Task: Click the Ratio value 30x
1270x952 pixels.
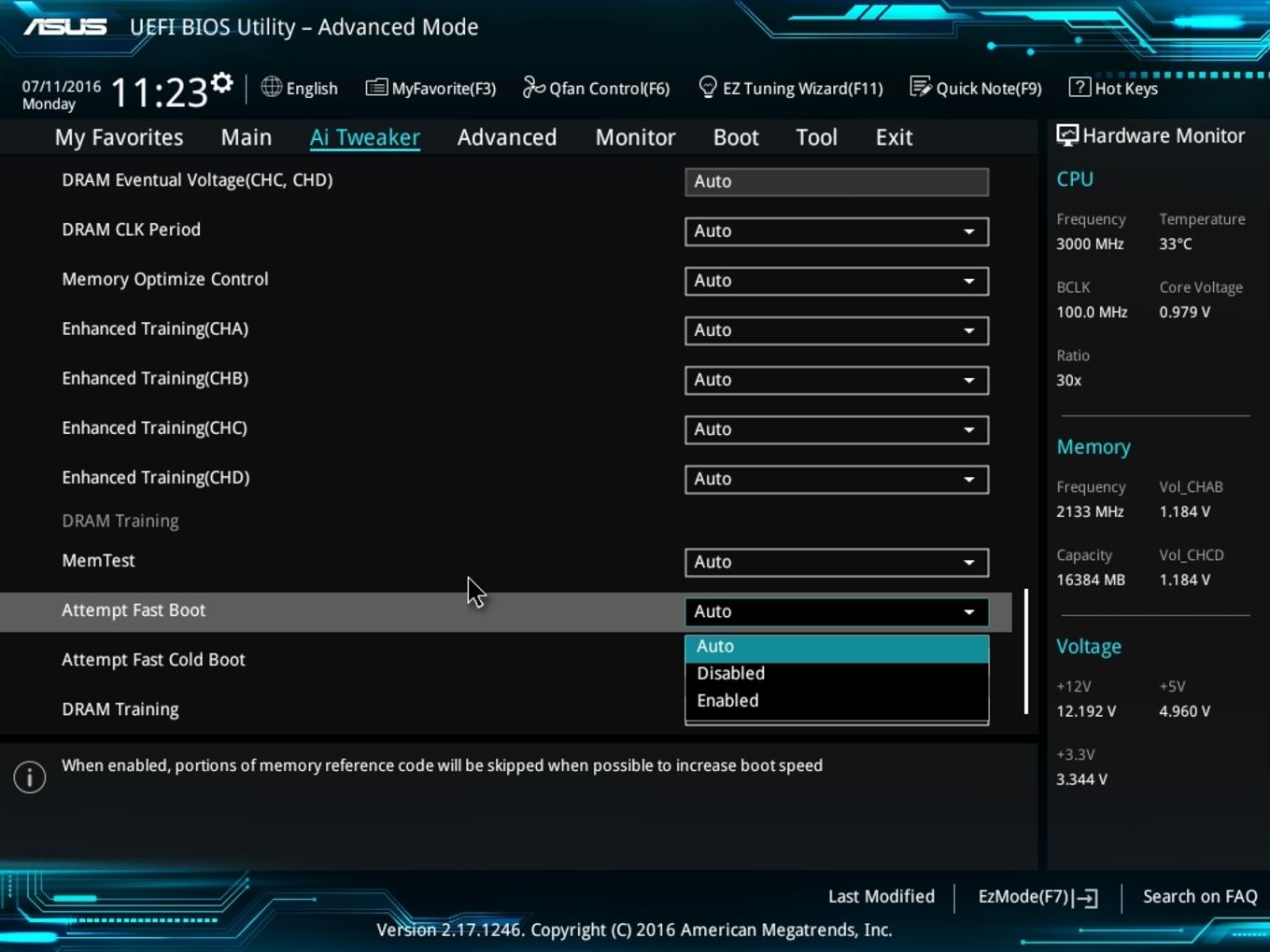Action: pos(1069,381)
